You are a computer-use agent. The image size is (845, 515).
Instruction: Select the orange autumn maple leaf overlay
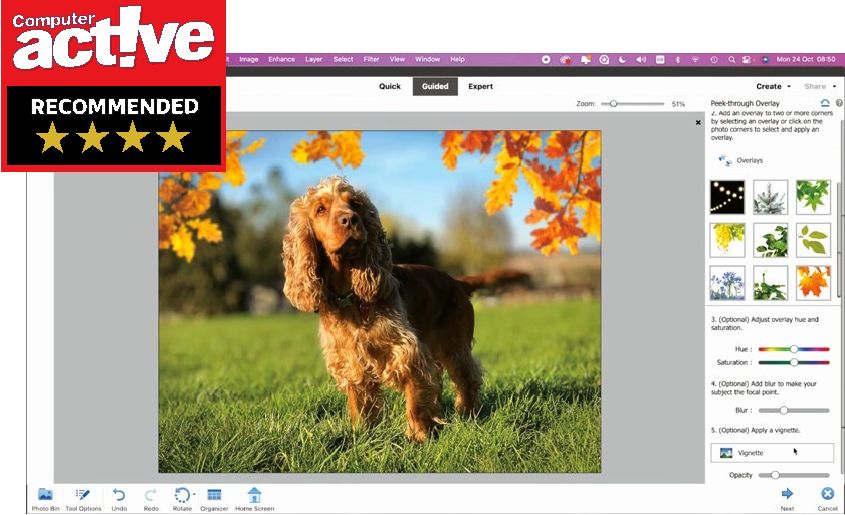click(x=813, y=282)
